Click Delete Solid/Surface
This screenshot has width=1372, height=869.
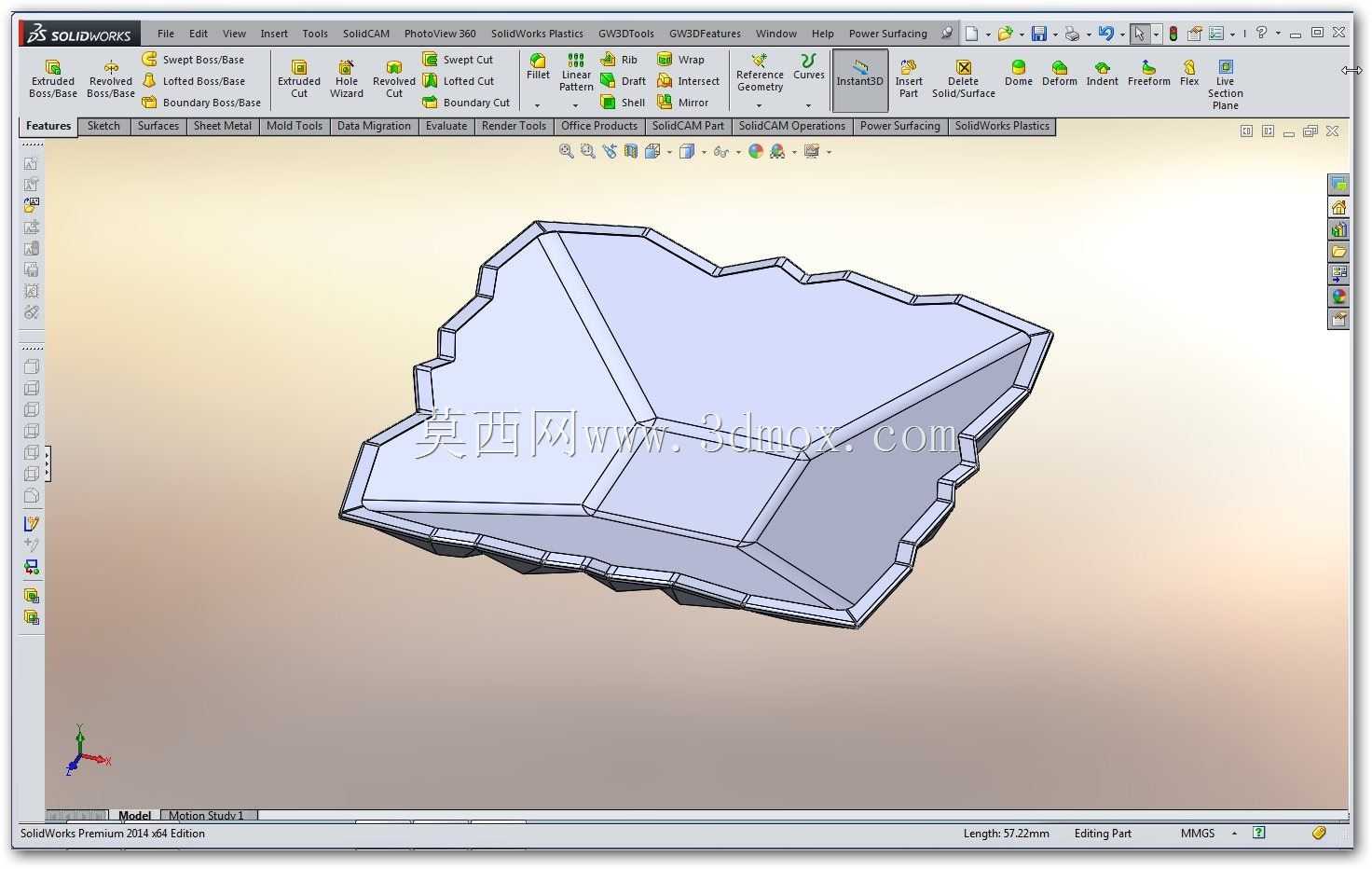click(964, 78)
